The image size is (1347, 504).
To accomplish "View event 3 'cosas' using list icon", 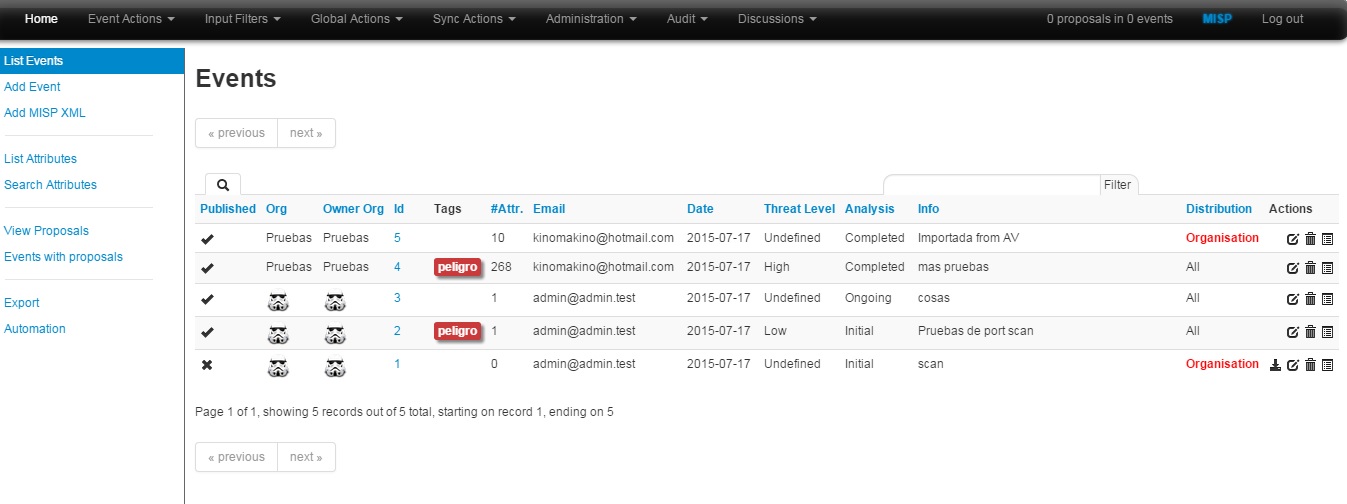I will click(x=1327, y=299).
